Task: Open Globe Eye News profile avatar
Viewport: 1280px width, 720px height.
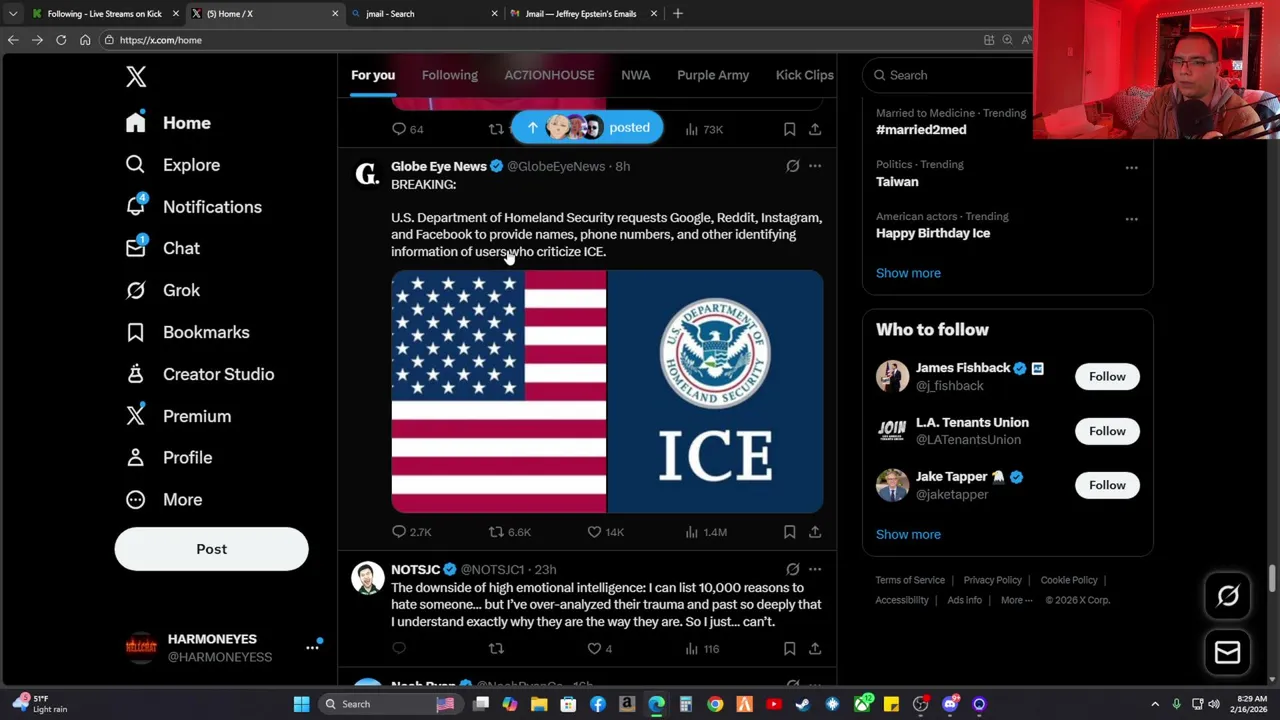Action: click(x=367, y=175)
